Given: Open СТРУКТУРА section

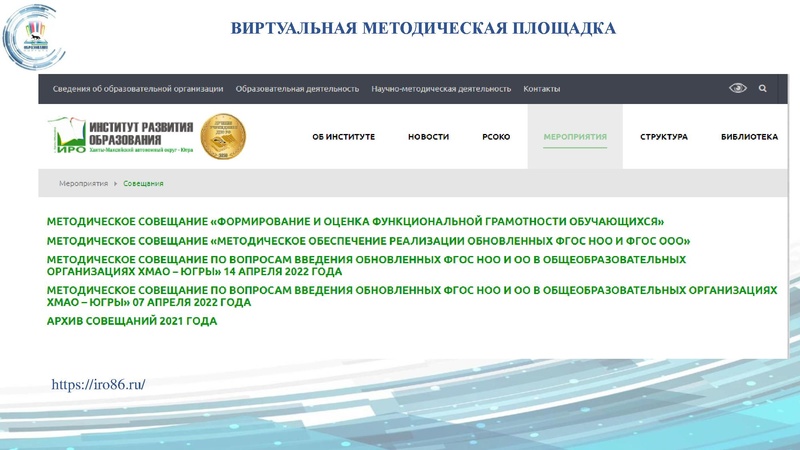Looking at the screenshot, I should click(664, 137).
